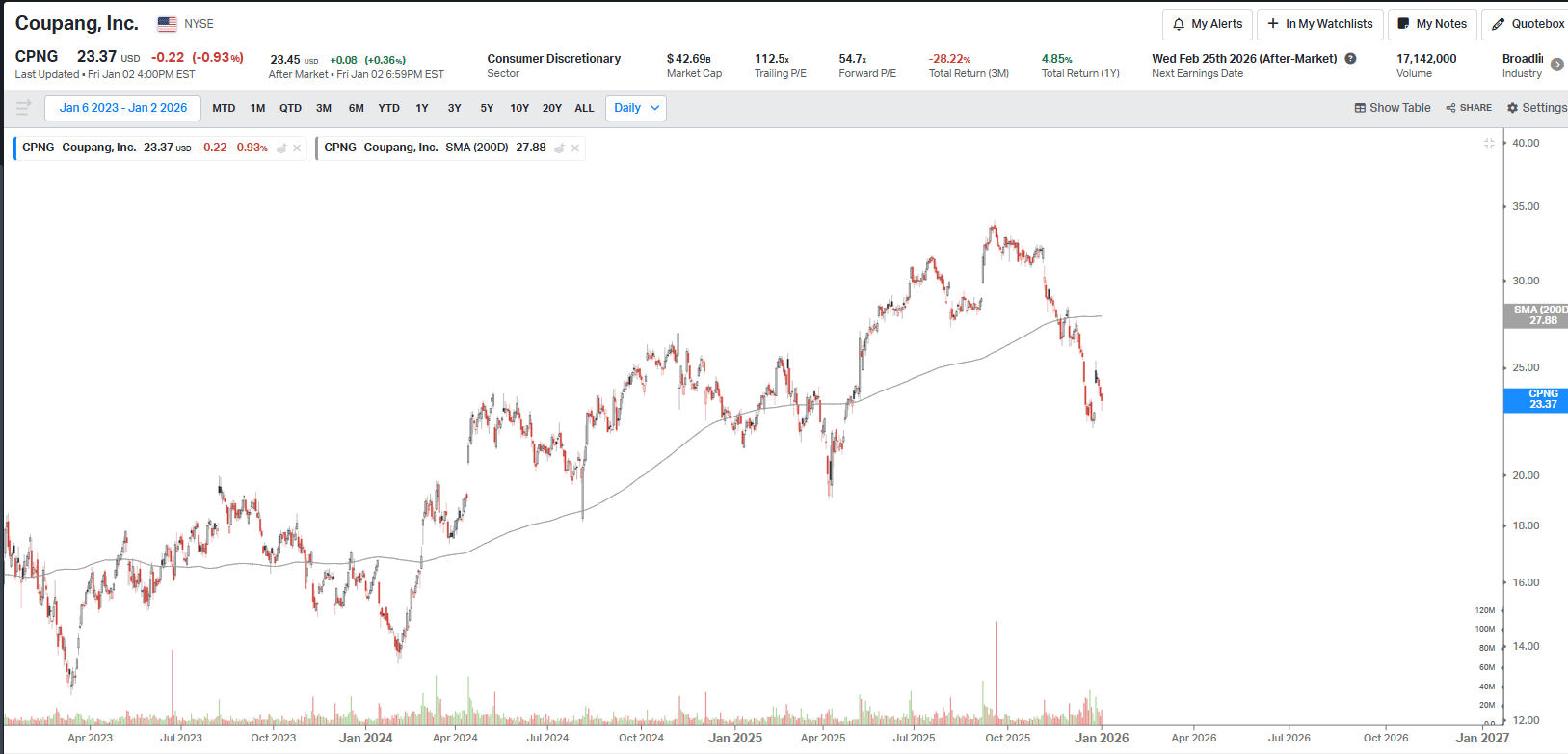The image size is (1568, 754).
Task: Remove SMA (200D) indicator from chart
Action: click(x=575, y=148)
